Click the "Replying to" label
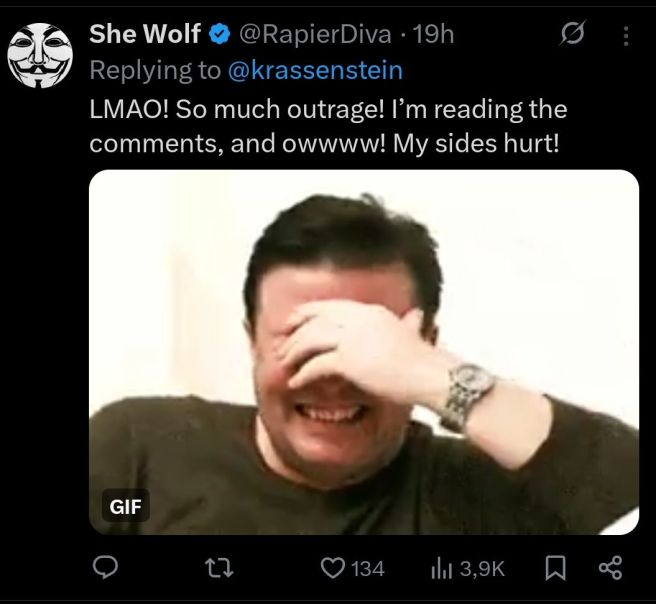Screen dimensions: 656x604 (x=155, y=71)
